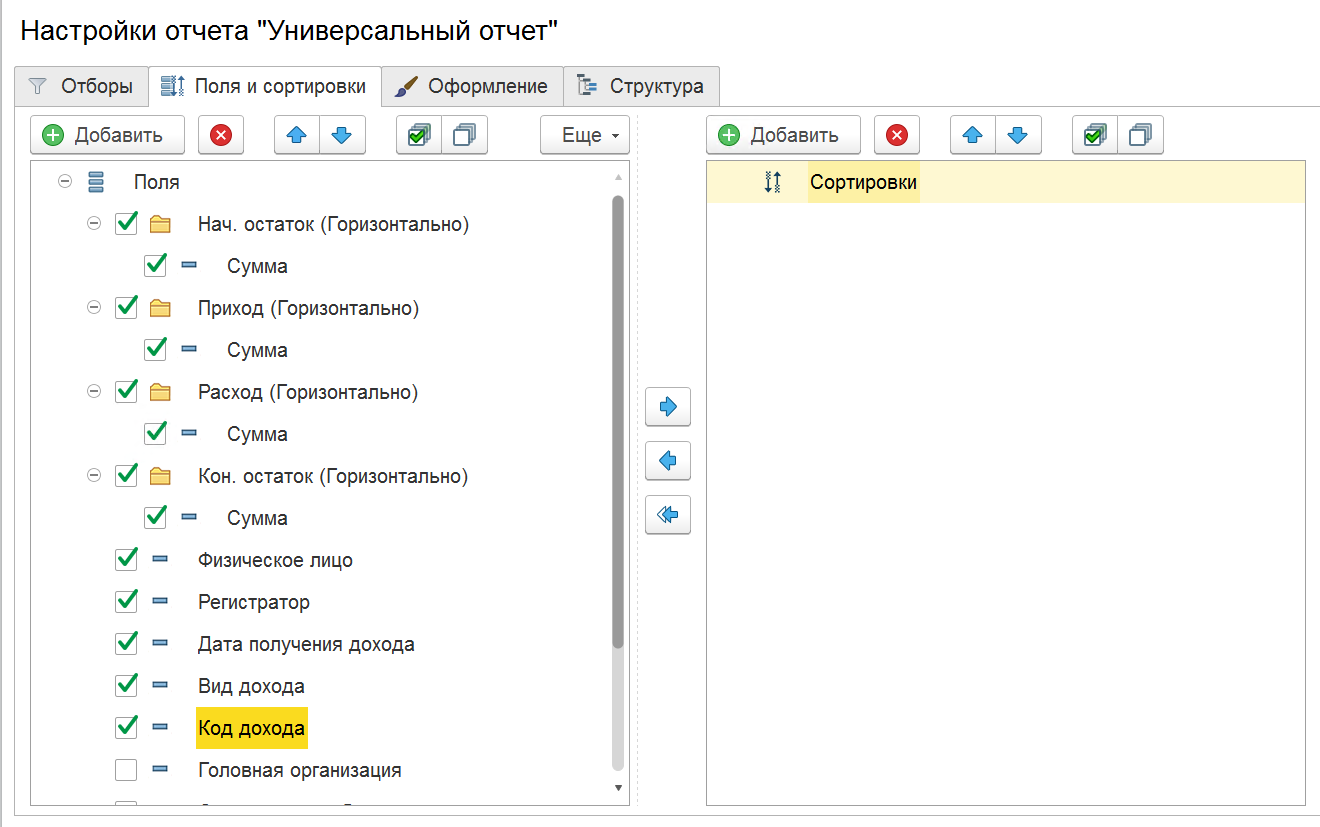Viewport: 1320px width, 827px height.
Task: Open the Структура tab
Action: (642, 86)
